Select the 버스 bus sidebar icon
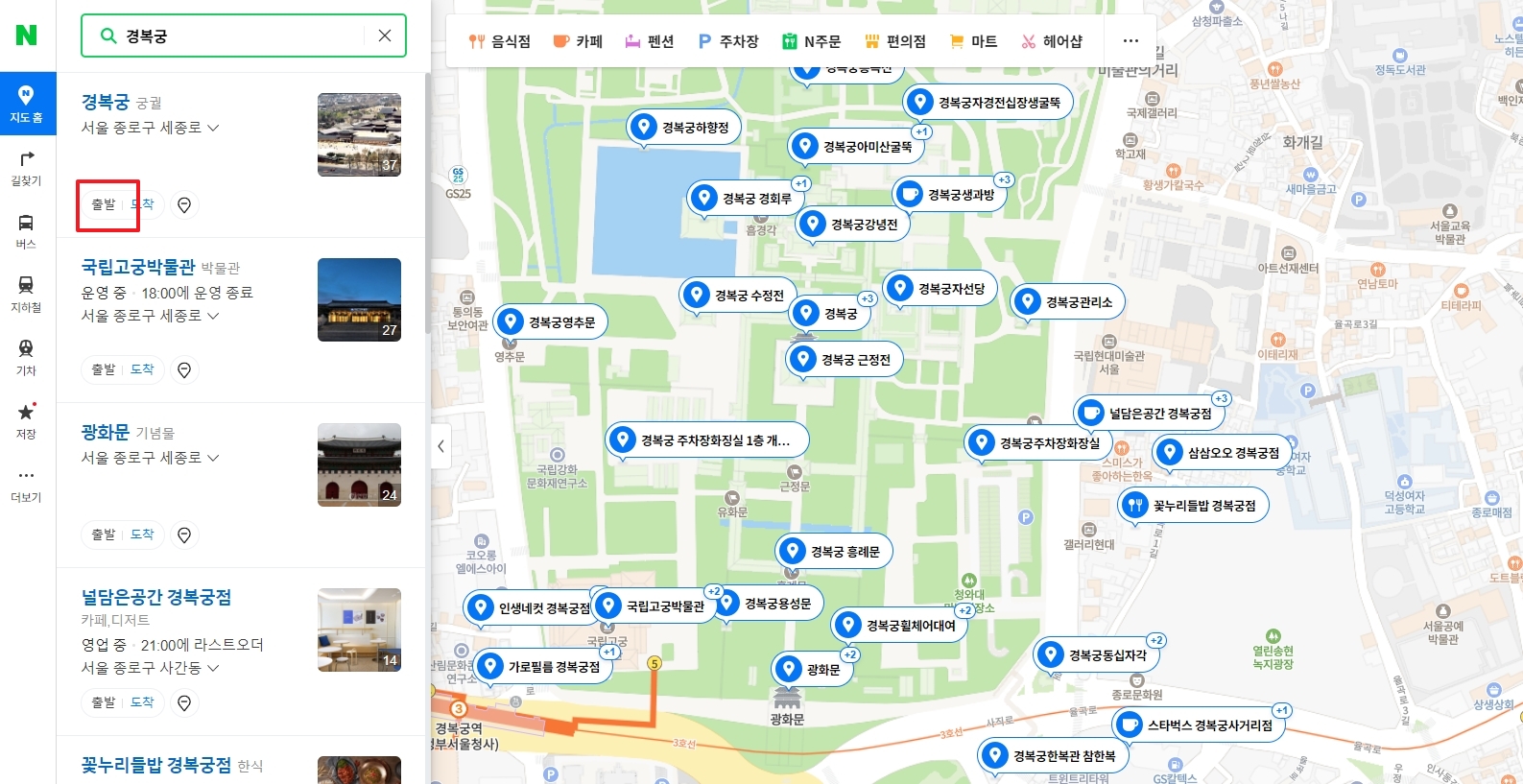Screen dimensions: 1523x784 (27, 230)
